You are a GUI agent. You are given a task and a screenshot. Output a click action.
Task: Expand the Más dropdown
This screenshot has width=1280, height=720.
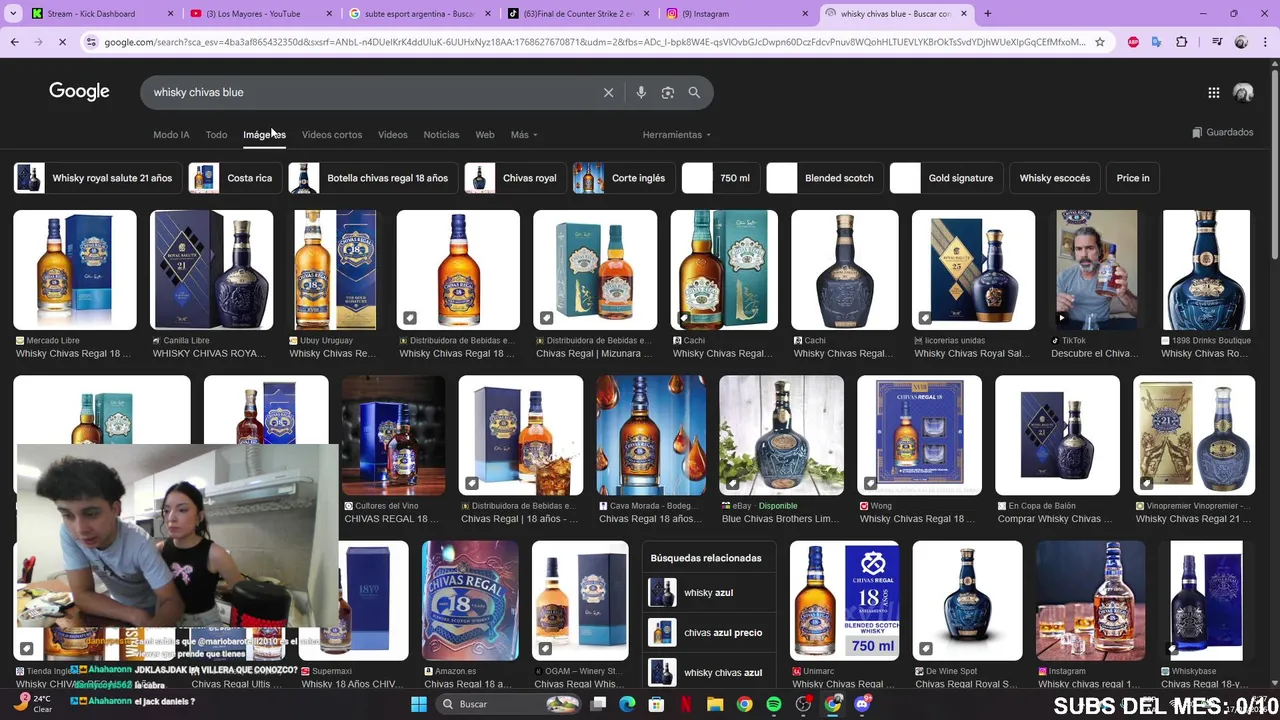(x=524, y=134)
